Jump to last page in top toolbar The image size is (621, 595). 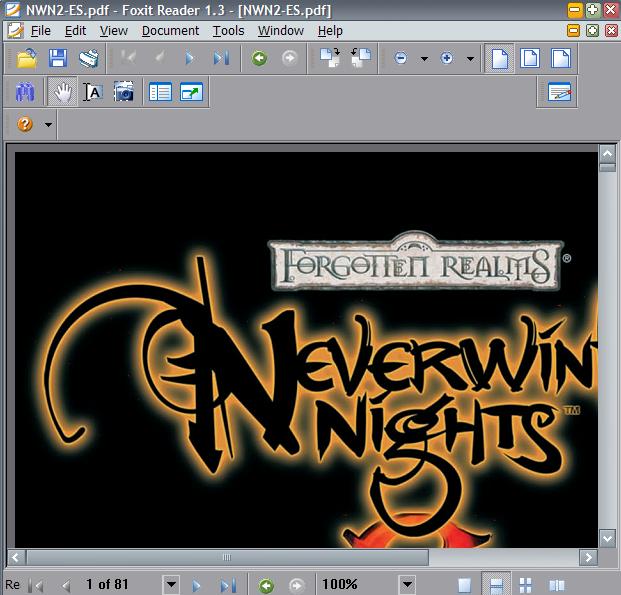coord(221,59)
